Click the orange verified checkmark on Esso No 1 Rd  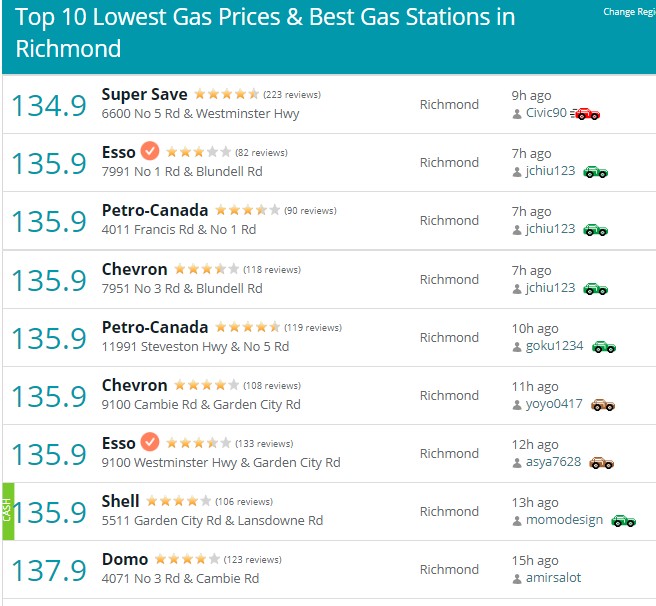150,151
